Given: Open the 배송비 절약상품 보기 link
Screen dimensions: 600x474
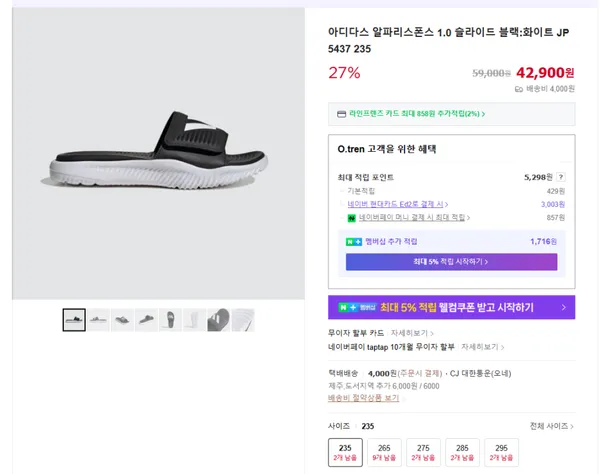Looking at the screenshot, I should pyautogui.click(x=363, y=398).
